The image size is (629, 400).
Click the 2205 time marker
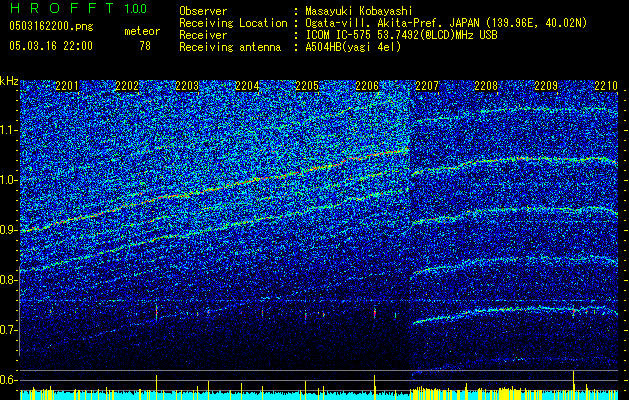[x=307, y=86]
